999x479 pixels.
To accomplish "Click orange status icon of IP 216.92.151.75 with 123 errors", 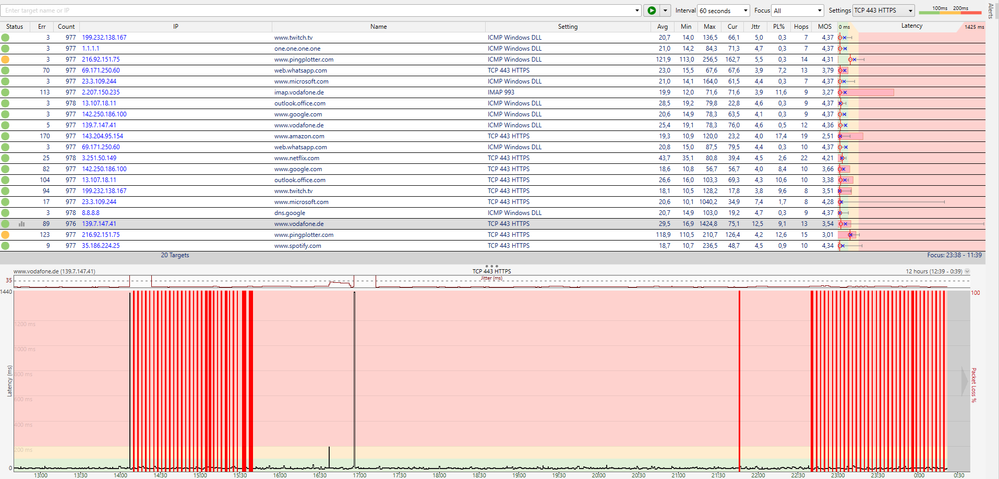I will tap(6, 235).
